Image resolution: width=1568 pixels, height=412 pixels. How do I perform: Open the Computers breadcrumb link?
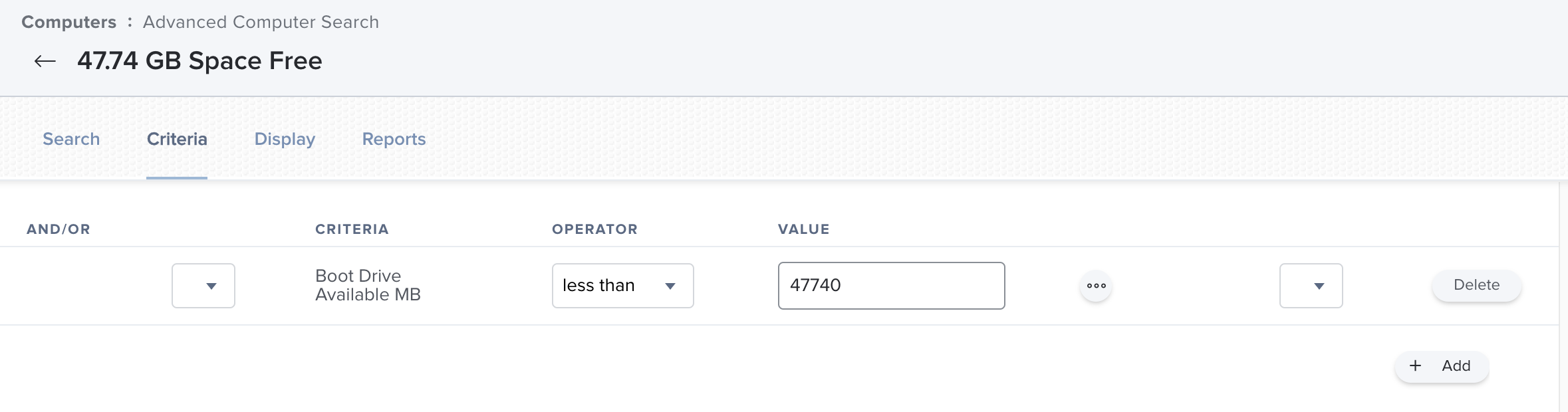[68, 22]
